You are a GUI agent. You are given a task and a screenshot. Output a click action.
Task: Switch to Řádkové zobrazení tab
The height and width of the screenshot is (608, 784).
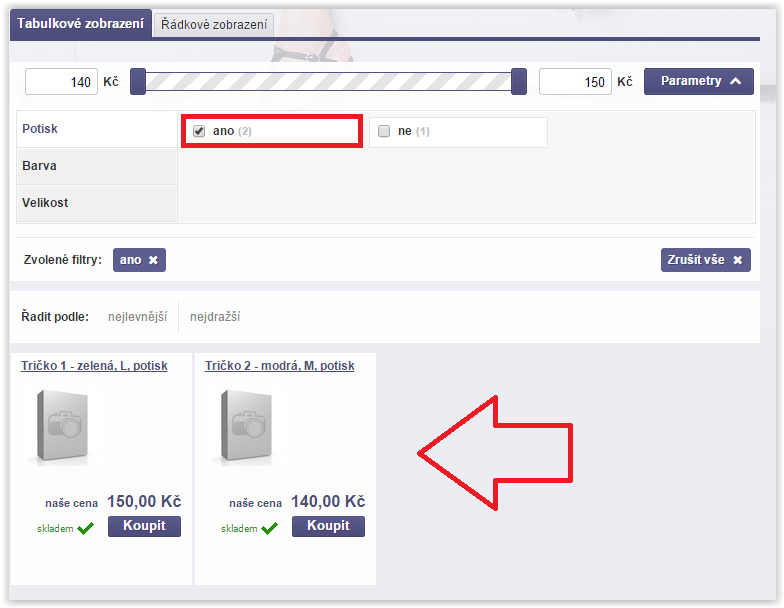214,25
